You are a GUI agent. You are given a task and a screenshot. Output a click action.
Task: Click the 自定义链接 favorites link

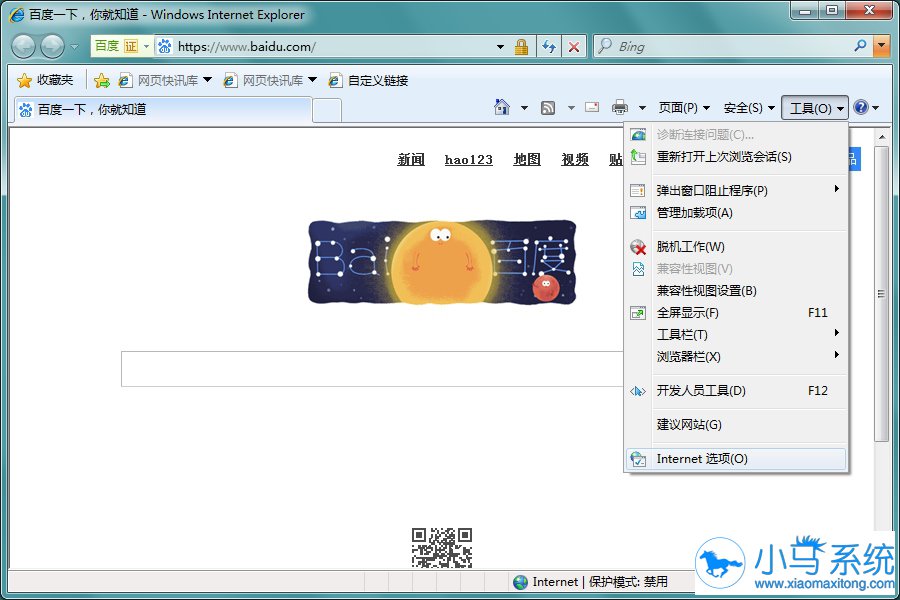(x=368, y=80)
